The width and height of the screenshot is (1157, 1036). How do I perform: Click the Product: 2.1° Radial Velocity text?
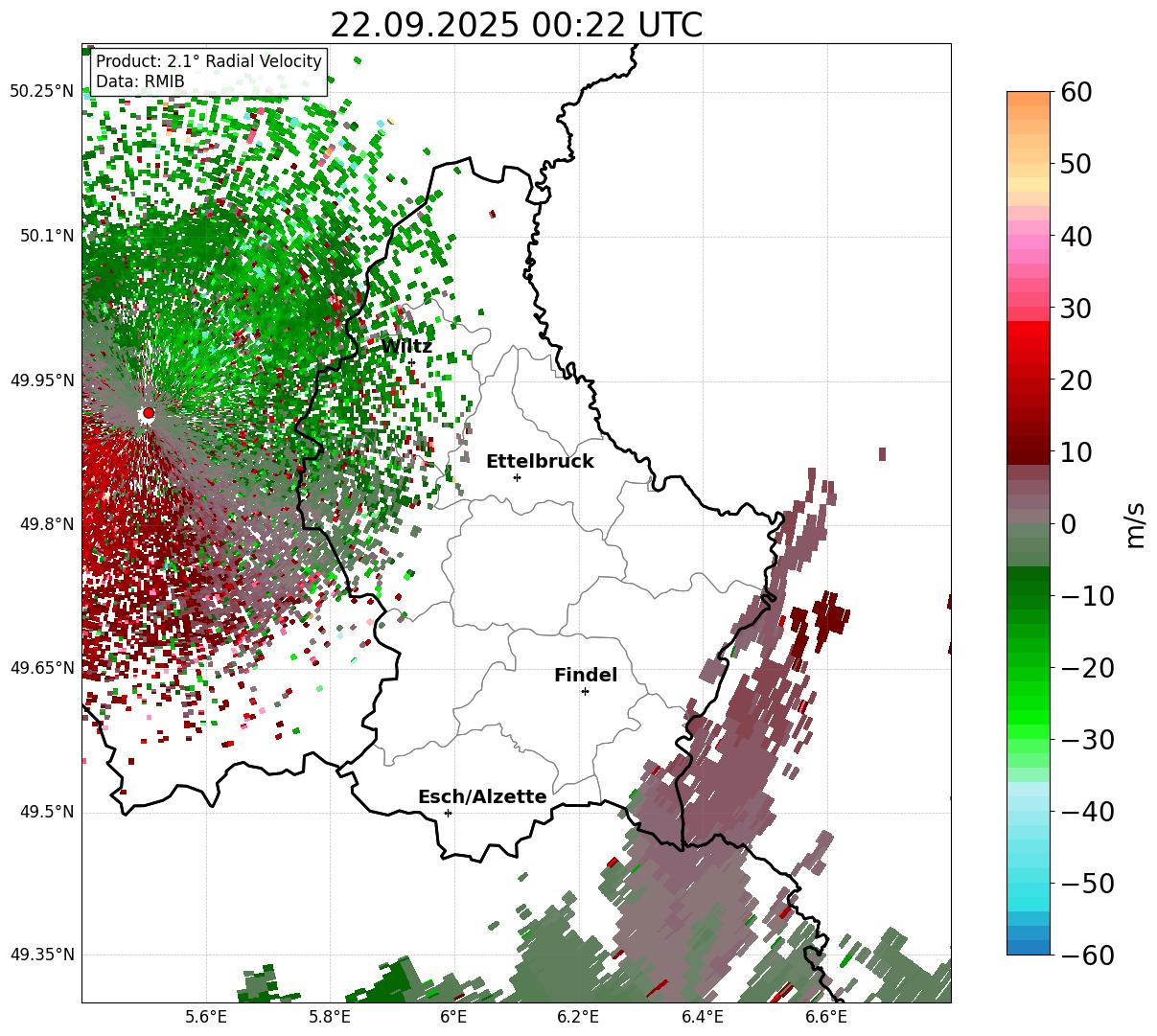click(209, 61)
